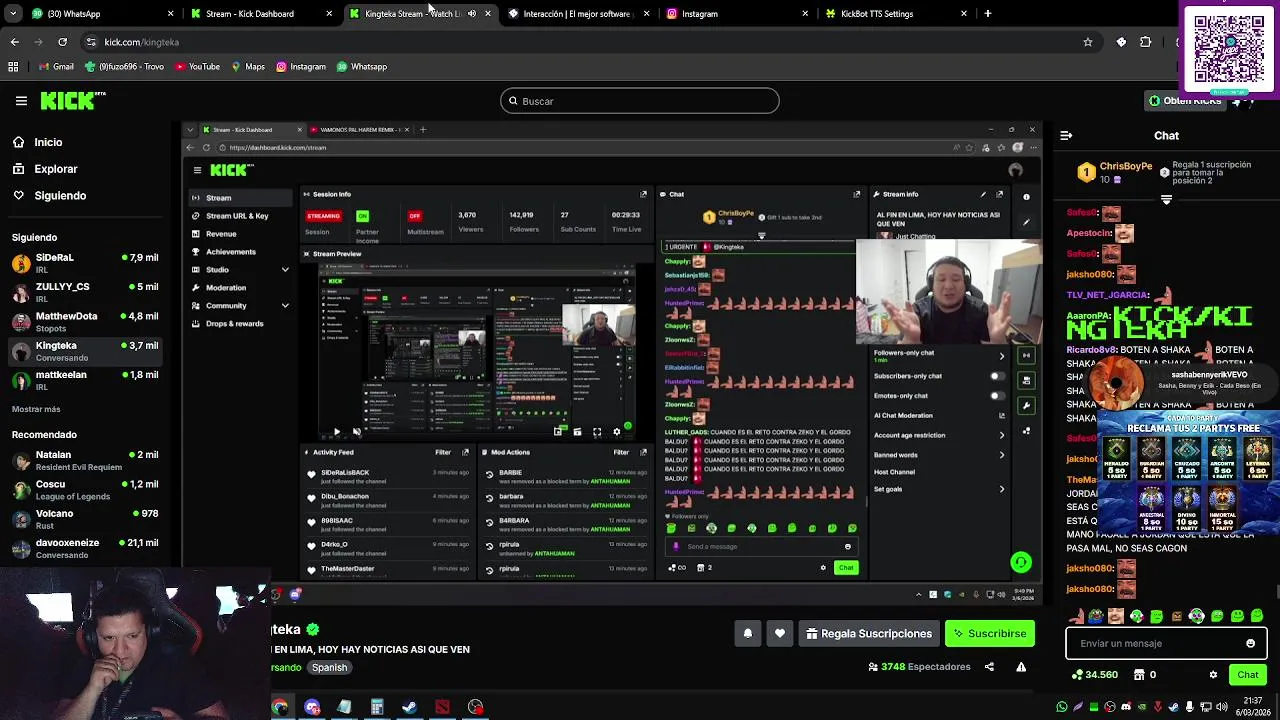Viewport: 1280px width, 720px height.
Task: Reload the kick.com page
Action: pyautogui.click(x=62, y=42)
